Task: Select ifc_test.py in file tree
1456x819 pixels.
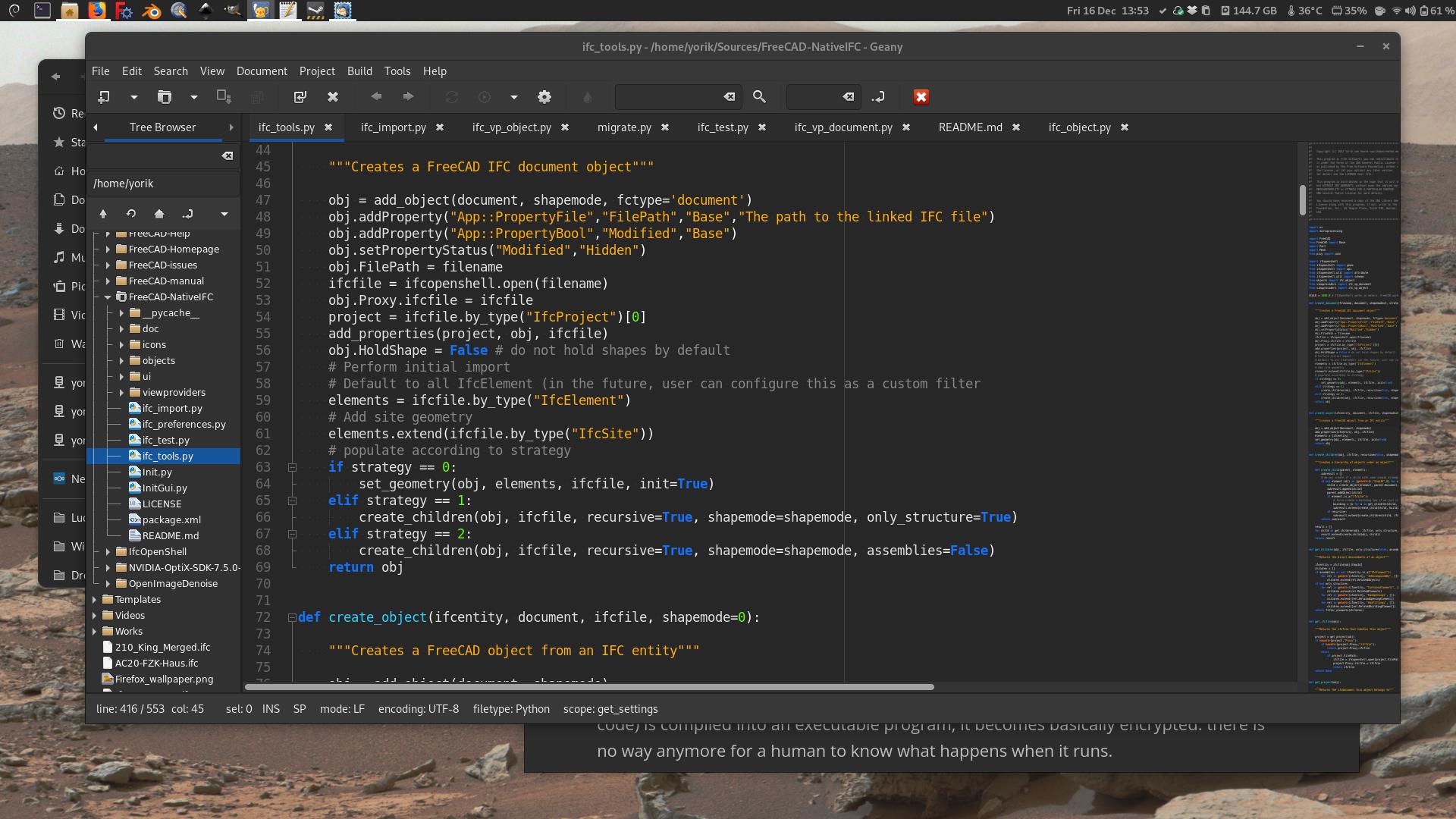Action: (x=163, y=439)
